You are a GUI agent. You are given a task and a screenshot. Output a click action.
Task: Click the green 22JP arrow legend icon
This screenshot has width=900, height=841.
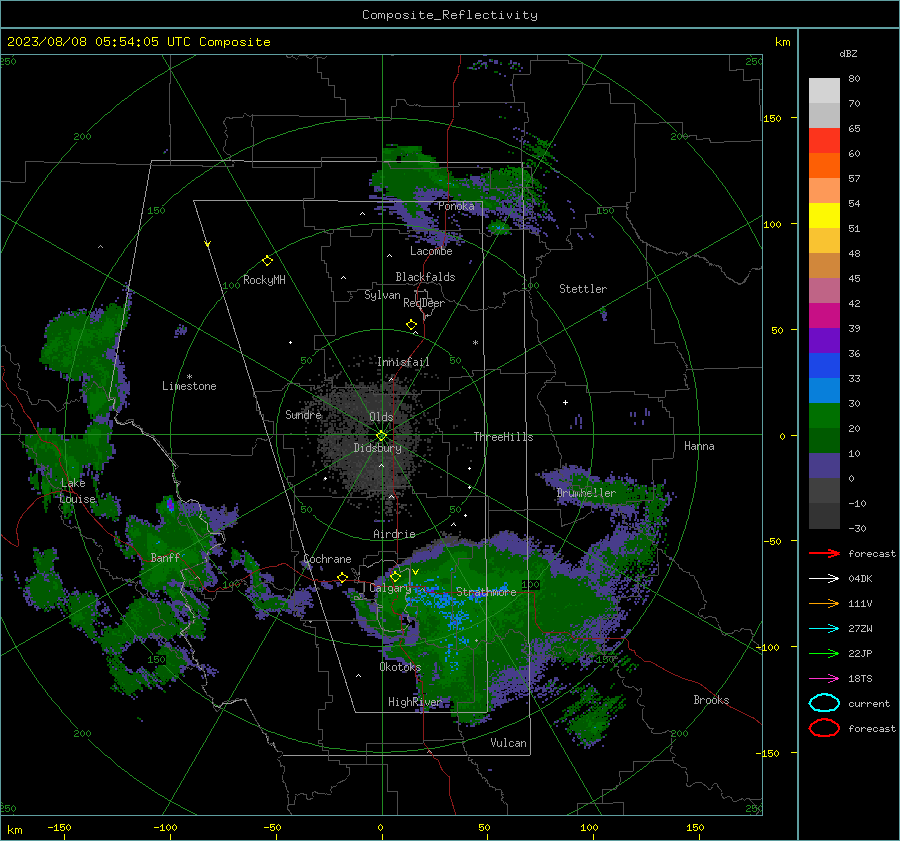(x=824, y=653)
